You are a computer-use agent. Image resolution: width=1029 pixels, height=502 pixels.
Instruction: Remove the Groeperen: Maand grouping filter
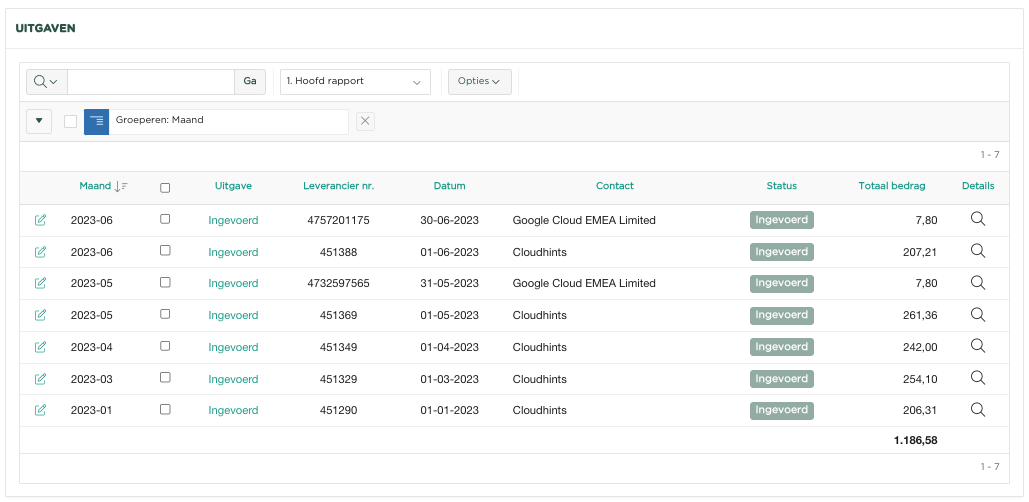365,121
